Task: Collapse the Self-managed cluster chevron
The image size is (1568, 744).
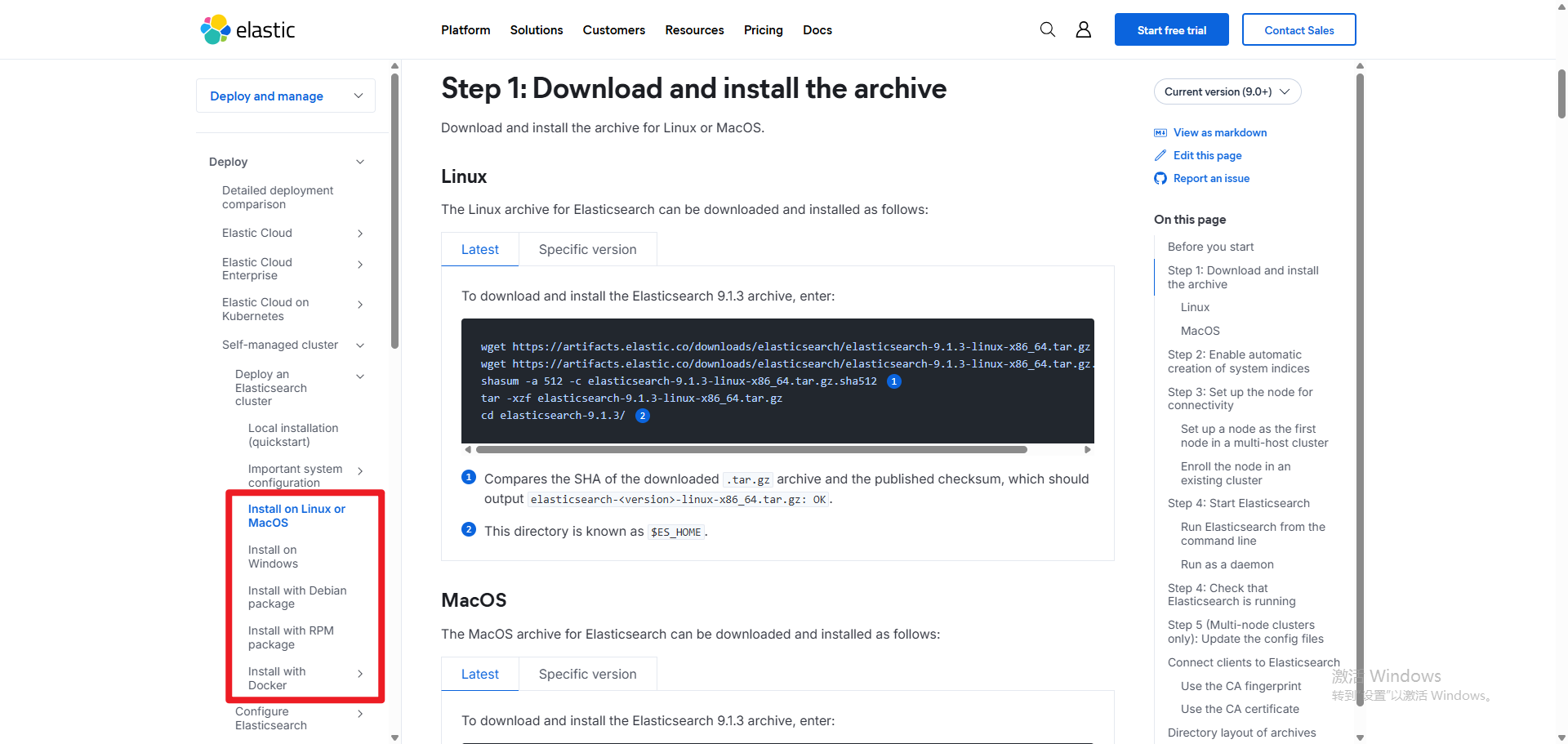Action: [360, 345]
